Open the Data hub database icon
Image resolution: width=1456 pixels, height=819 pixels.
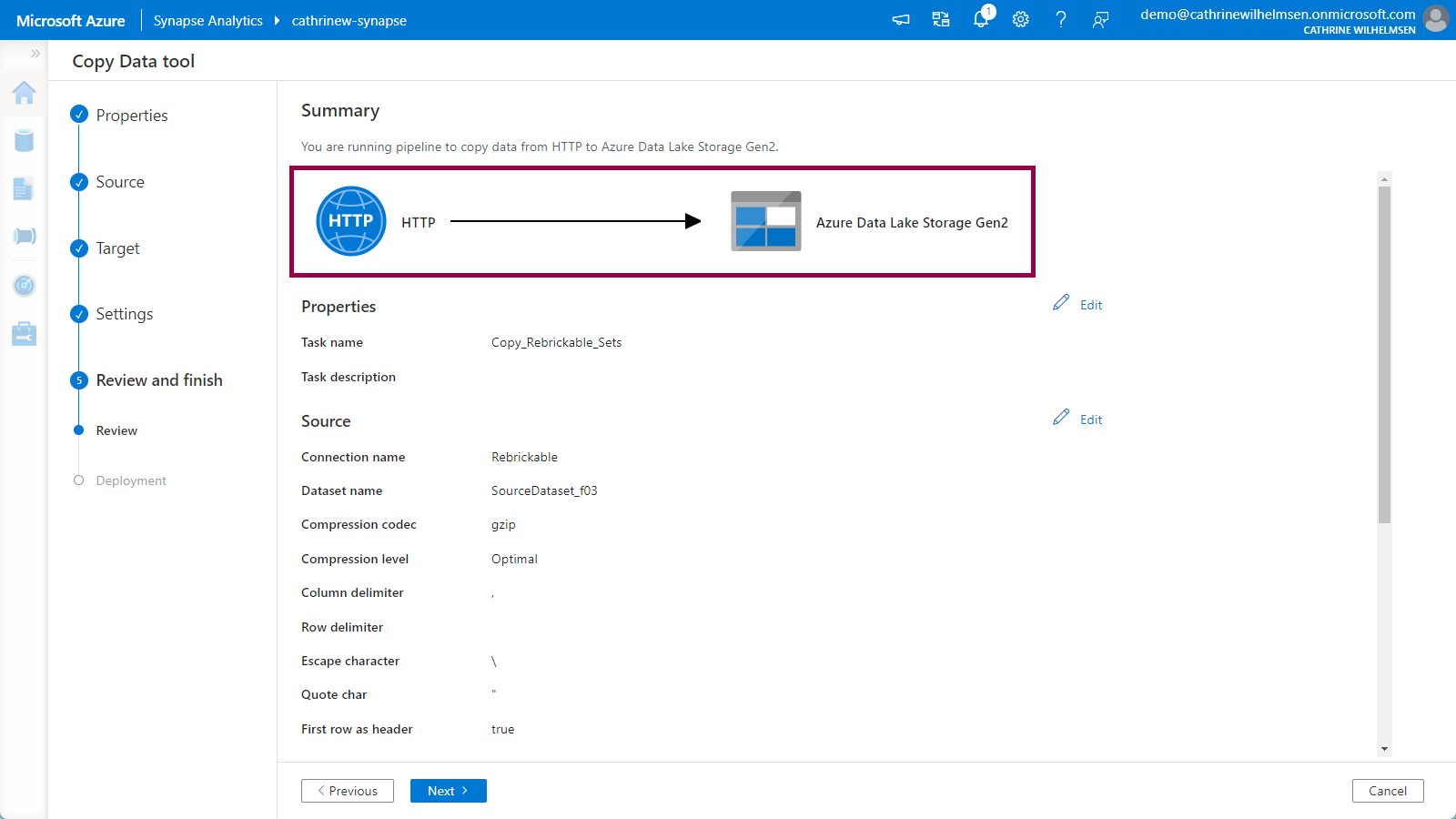point(25,140)
